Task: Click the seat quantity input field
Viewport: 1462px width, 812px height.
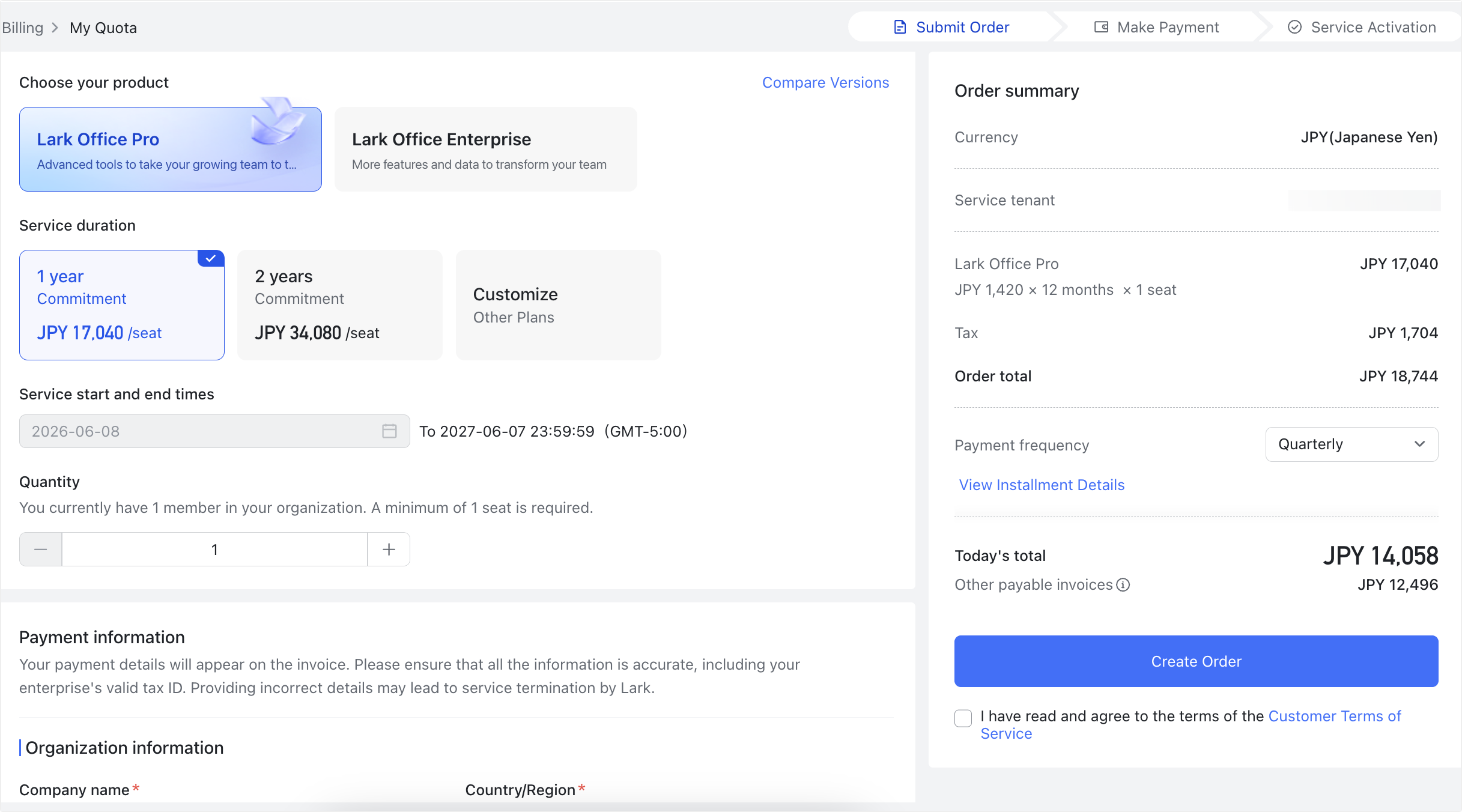Action: pos(214,549)
